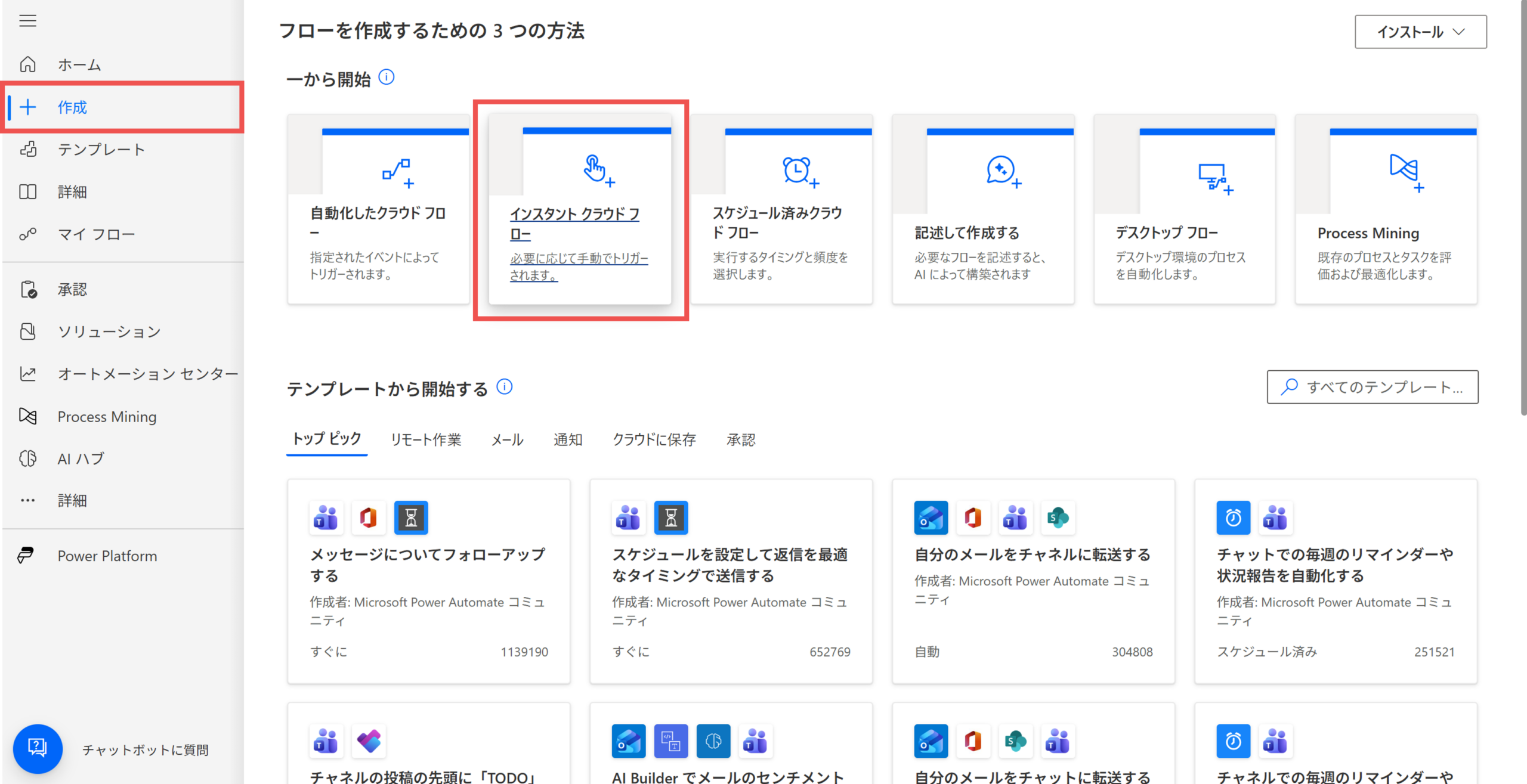This screenshot has height=784, width=1527.
Task: Click the page vertical scrollbar
Action: click(1523, 209)
